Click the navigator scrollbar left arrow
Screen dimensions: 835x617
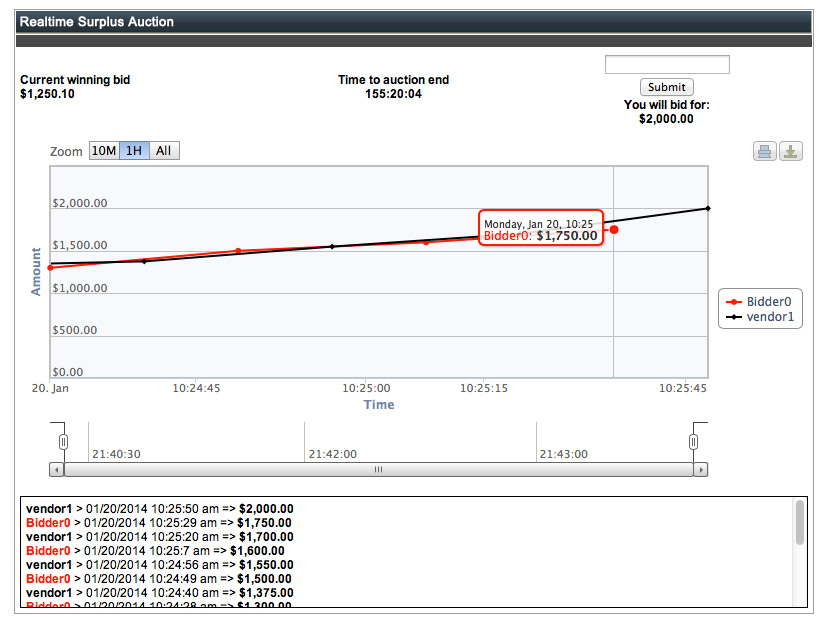(56, 469)
